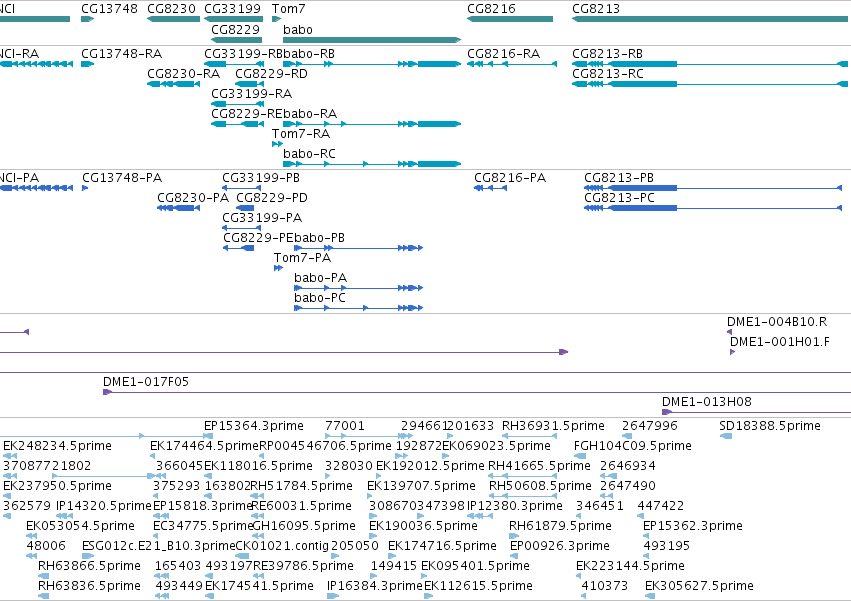Image resolution: width=851 pixels, height=601 pixels.
Task: Select the babo gene bar label
Action: click(297, 29)
